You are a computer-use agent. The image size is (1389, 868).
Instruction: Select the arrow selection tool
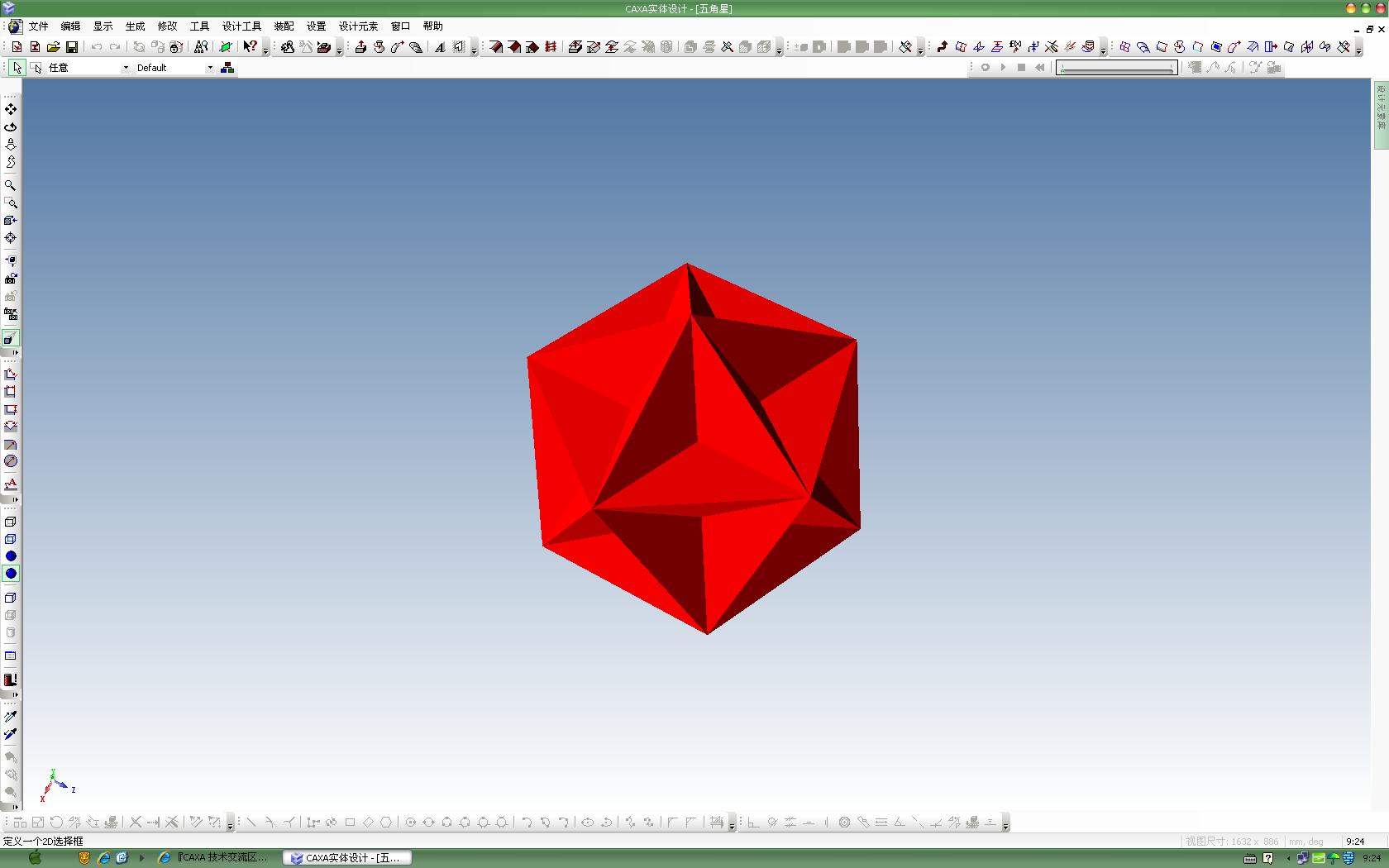(x=17, y=68)
